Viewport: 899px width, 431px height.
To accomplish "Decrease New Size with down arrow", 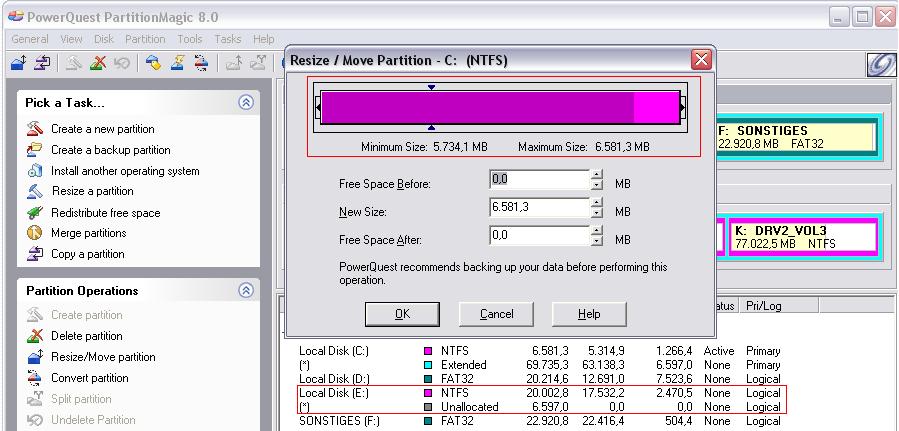I will pos(597,212).
